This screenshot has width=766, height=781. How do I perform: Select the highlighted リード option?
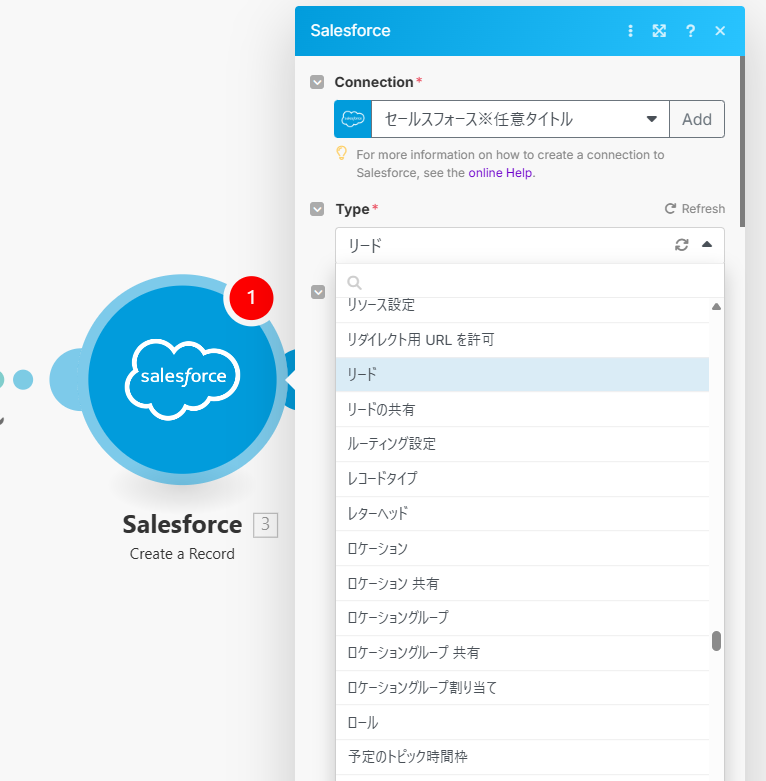coord(522,375)
